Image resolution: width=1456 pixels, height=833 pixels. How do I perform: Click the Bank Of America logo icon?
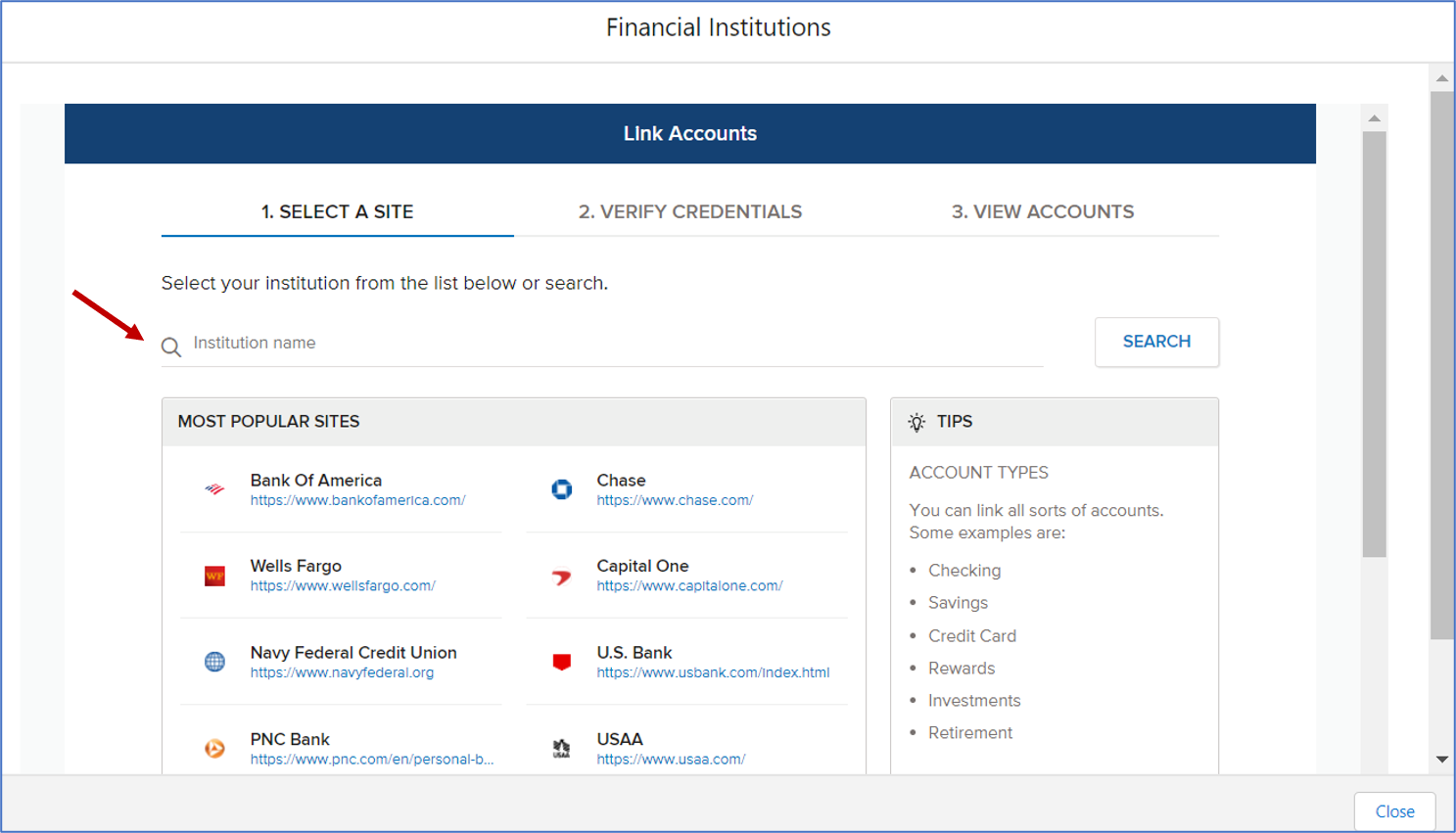[214, 489]
